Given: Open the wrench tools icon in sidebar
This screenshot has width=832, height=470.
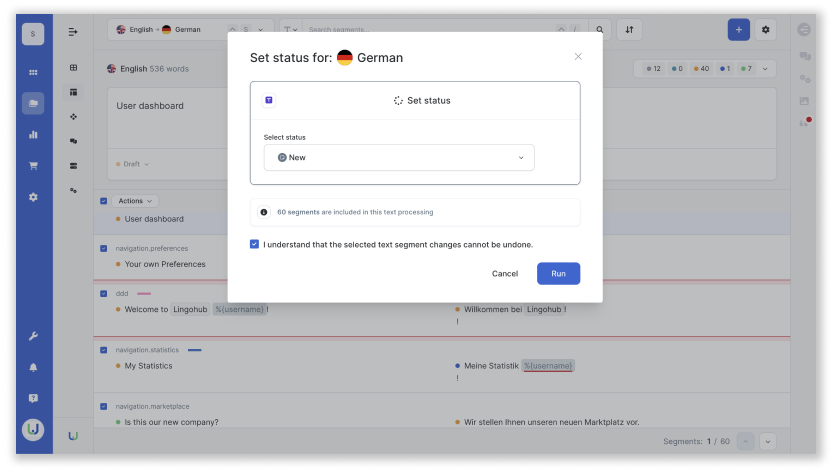Looking at the screenshot, I should coord(33,336).
